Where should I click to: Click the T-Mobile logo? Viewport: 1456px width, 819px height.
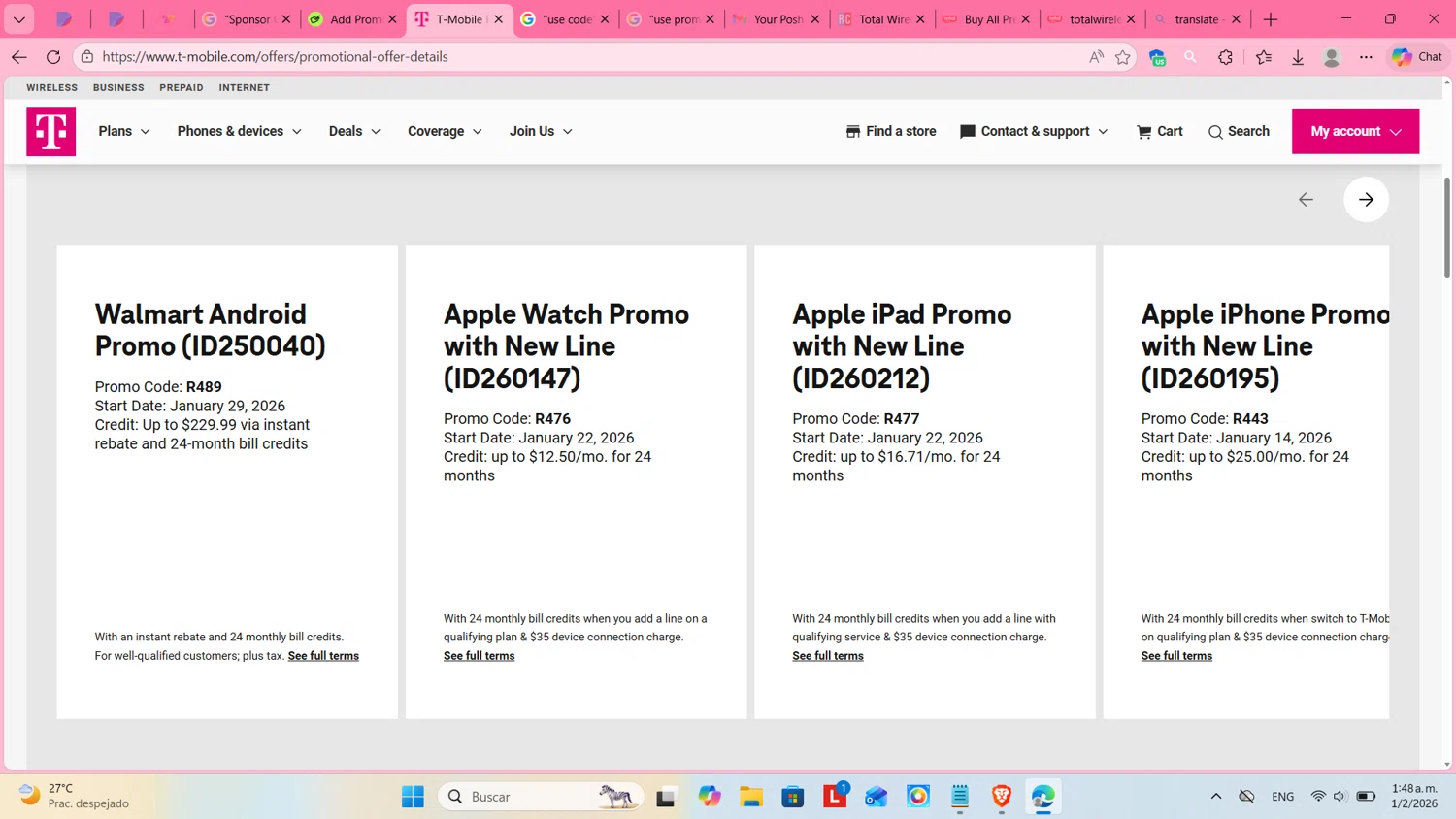(x=51, y=131)
